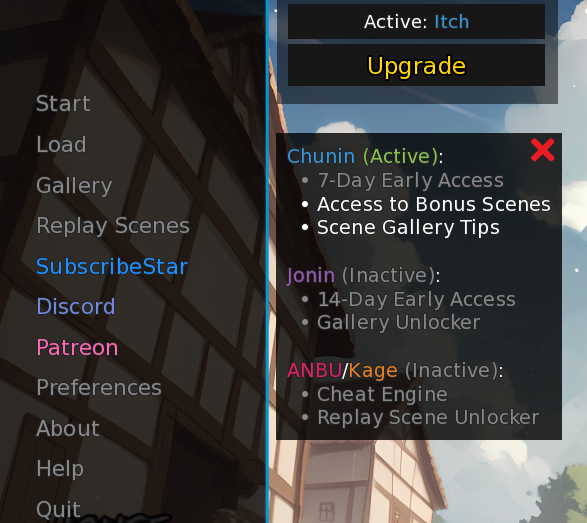Select the Access to Bonus Scenes perk
The width and height of the screenshot is (587, 523).
pyautogui.click(x=434, y=204)
